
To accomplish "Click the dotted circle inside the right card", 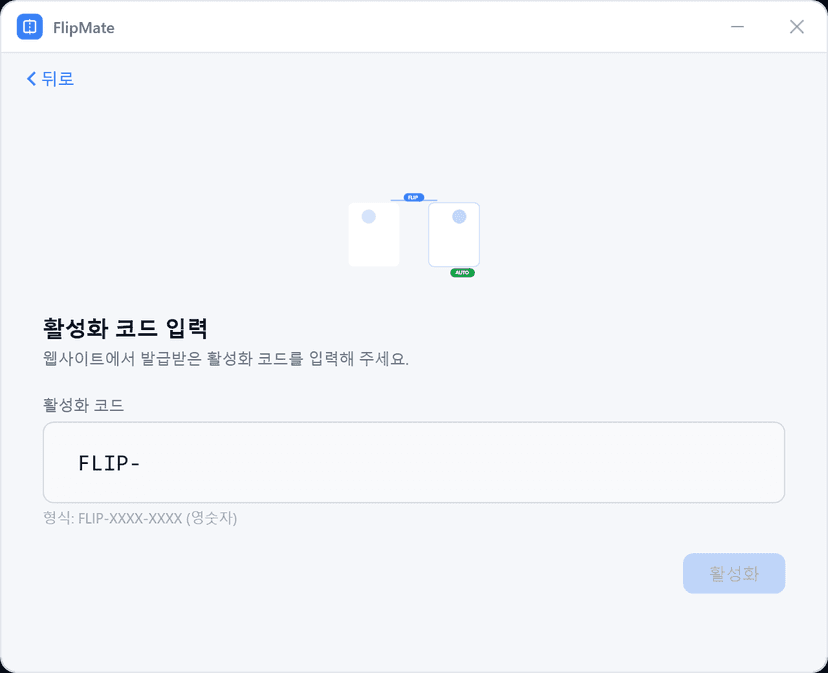I will [x=459, y=217].
